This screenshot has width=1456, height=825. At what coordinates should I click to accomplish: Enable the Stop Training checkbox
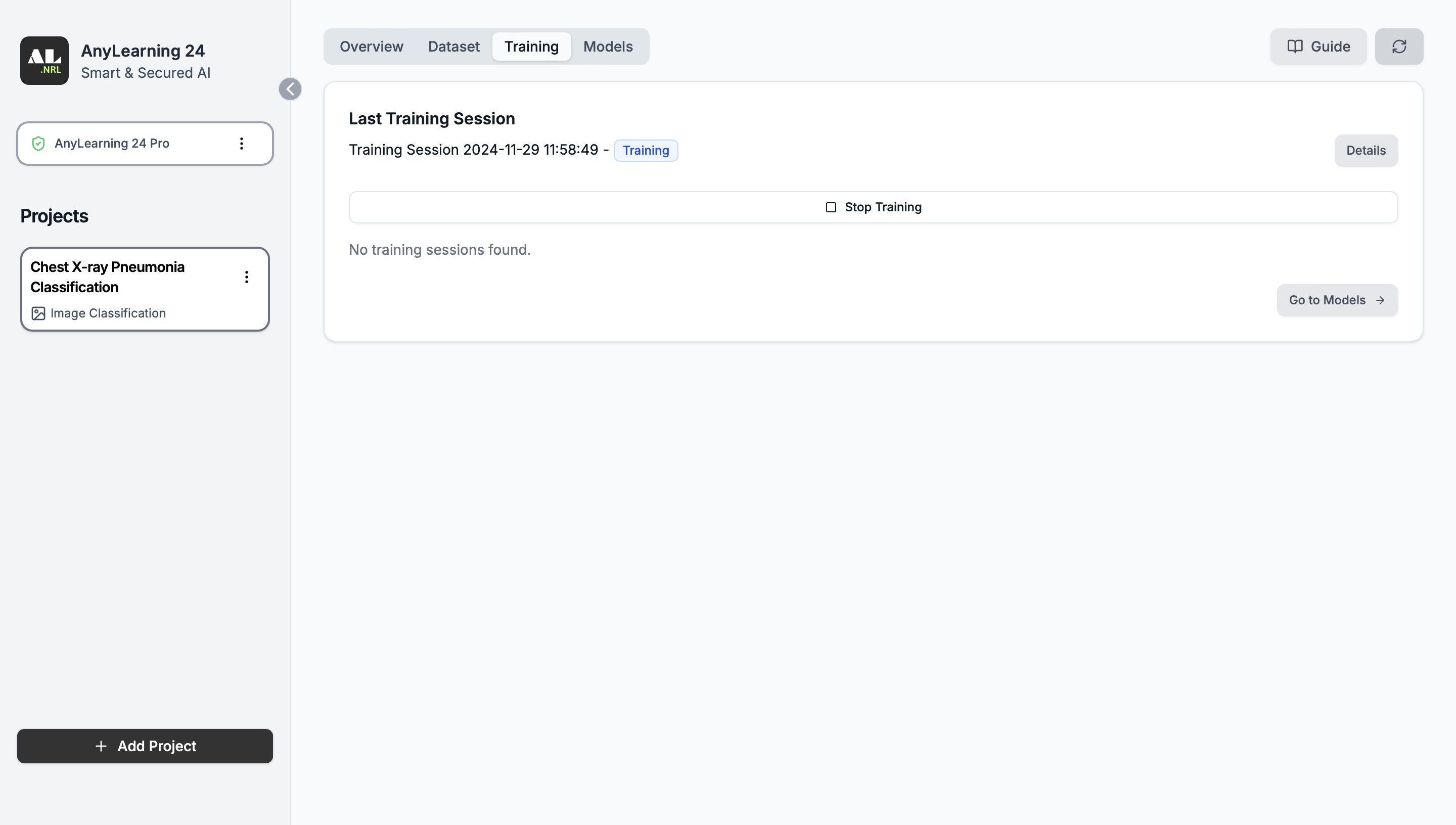point(831,207)
